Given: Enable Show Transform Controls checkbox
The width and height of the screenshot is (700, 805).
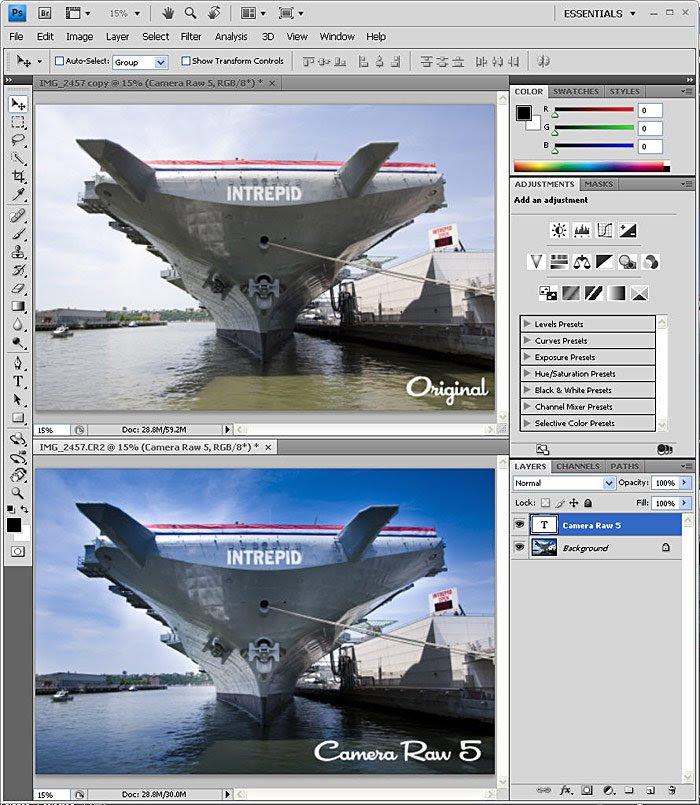Looking at the screenshot, I should (x=185, y=61).
